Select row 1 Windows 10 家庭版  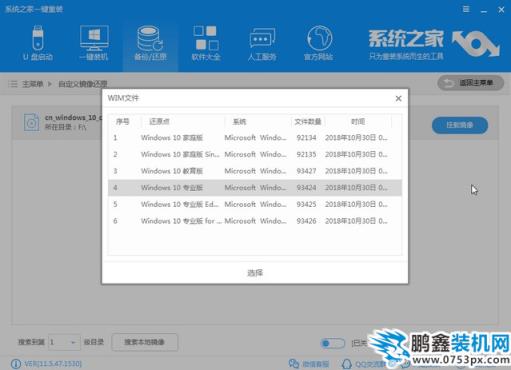[255, 138]
